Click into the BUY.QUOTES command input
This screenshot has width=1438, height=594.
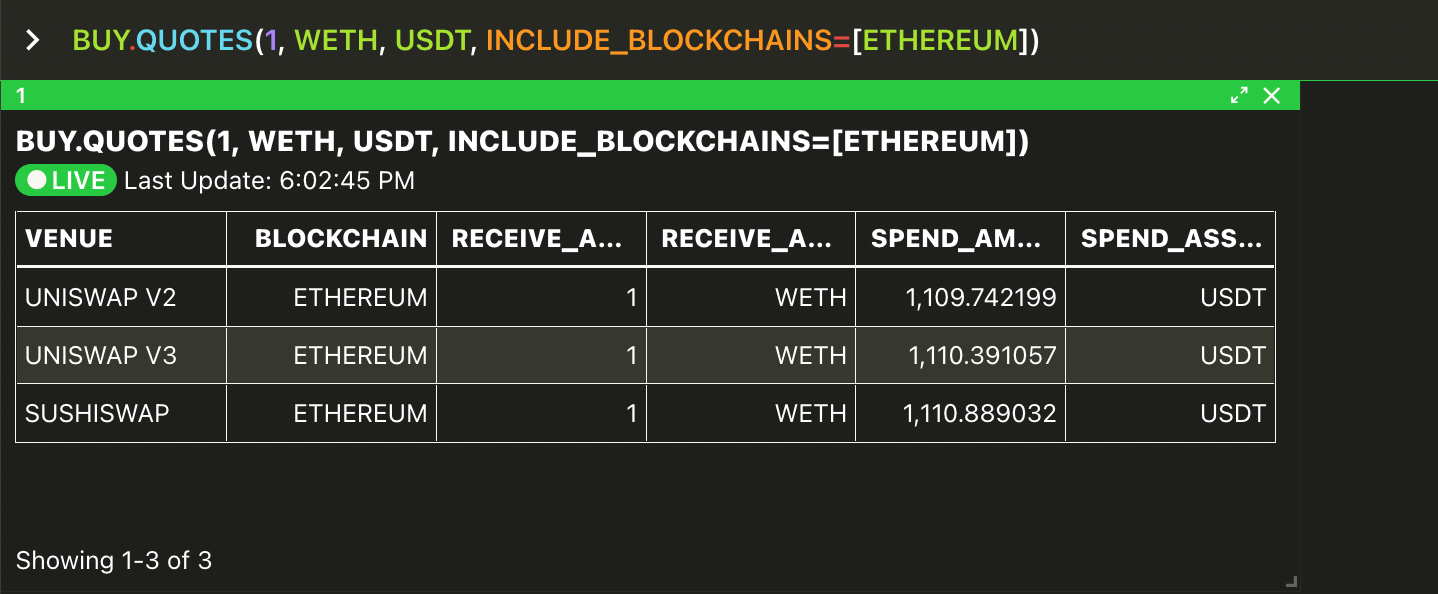pyautogui.click(x=556, y=40)
